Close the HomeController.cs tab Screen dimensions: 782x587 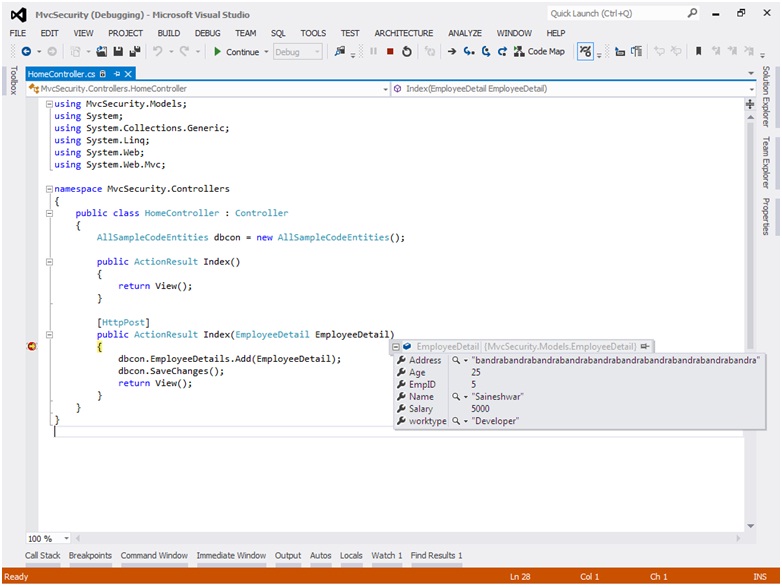(128, 74)
